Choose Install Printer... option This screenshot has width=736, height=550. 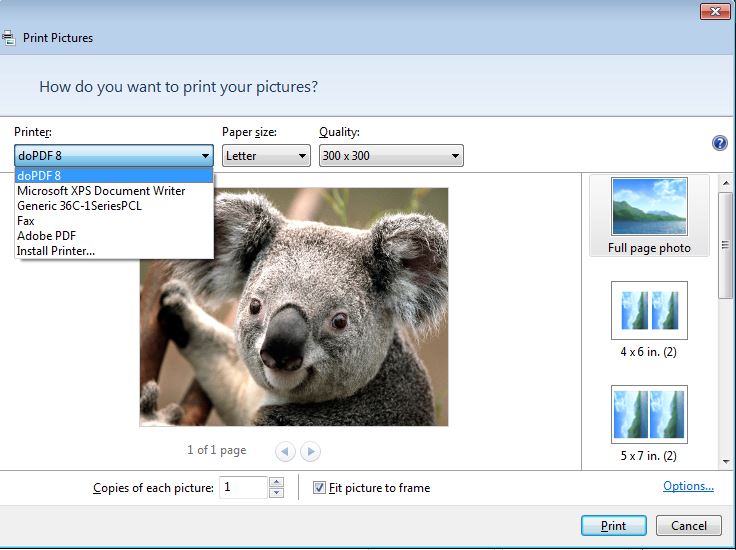(x=56, y=250)
